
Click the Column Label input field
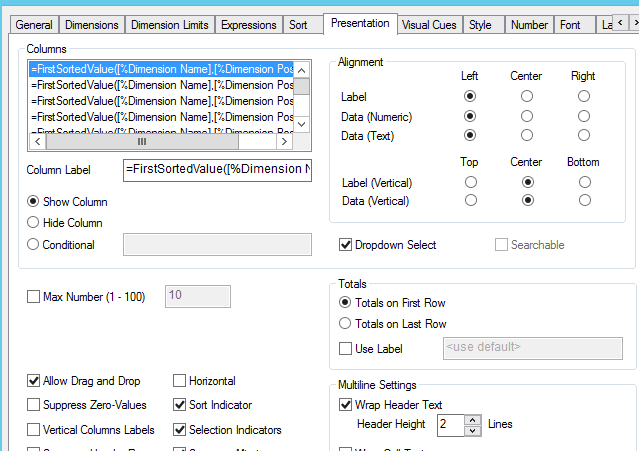(x=217, y=170)
